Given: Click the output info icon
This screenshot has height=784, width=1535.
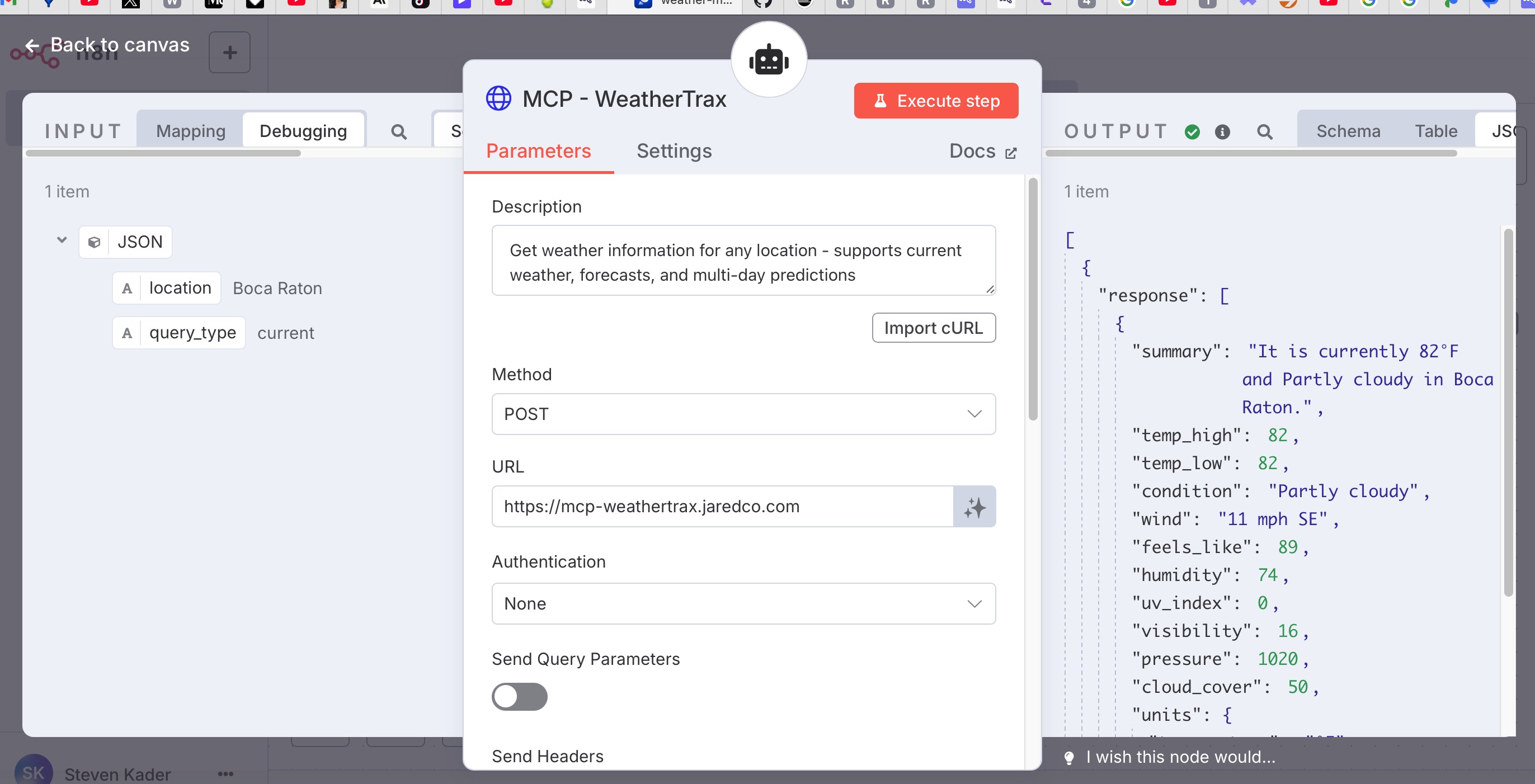Looking at the screenshot, I should click(1222, 131).
